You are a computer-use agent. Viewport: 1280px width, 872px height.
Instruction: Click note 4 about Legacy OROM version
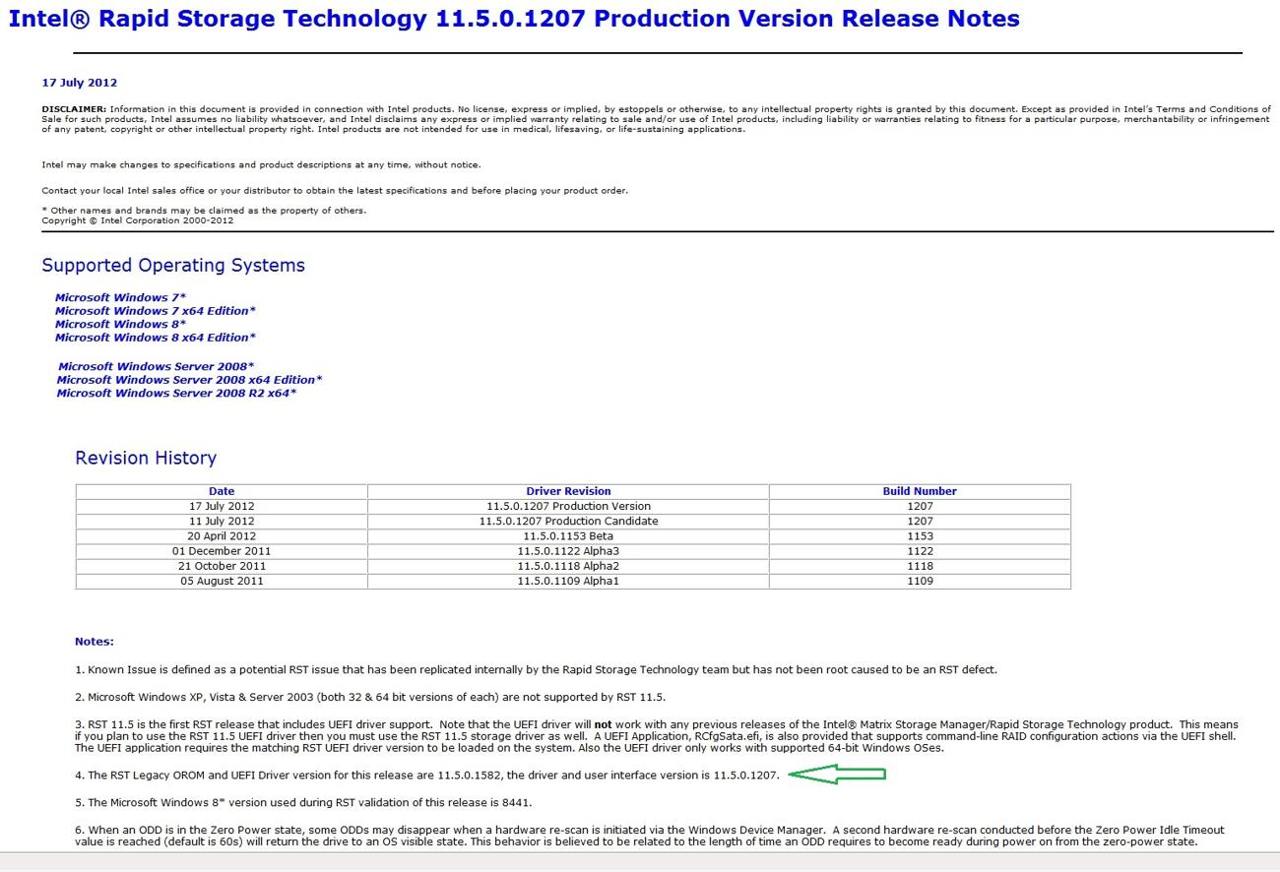pyautogui.click(x=427, y=775)
